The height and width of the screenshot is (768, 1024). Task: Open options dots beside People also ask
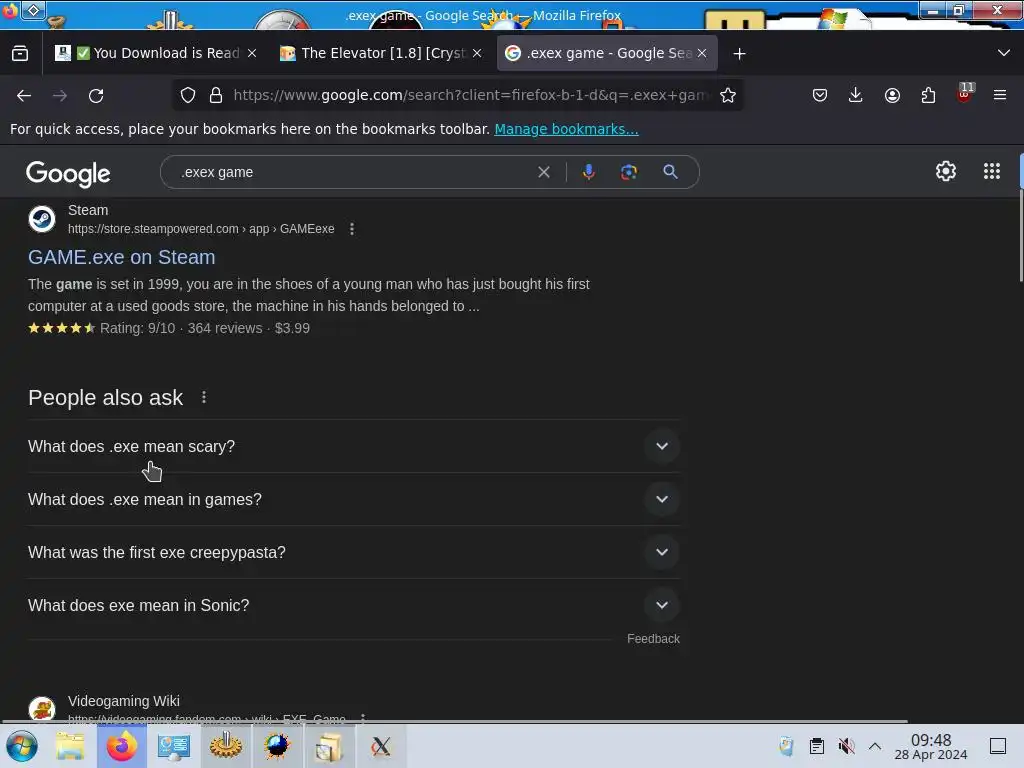point(204,397)
